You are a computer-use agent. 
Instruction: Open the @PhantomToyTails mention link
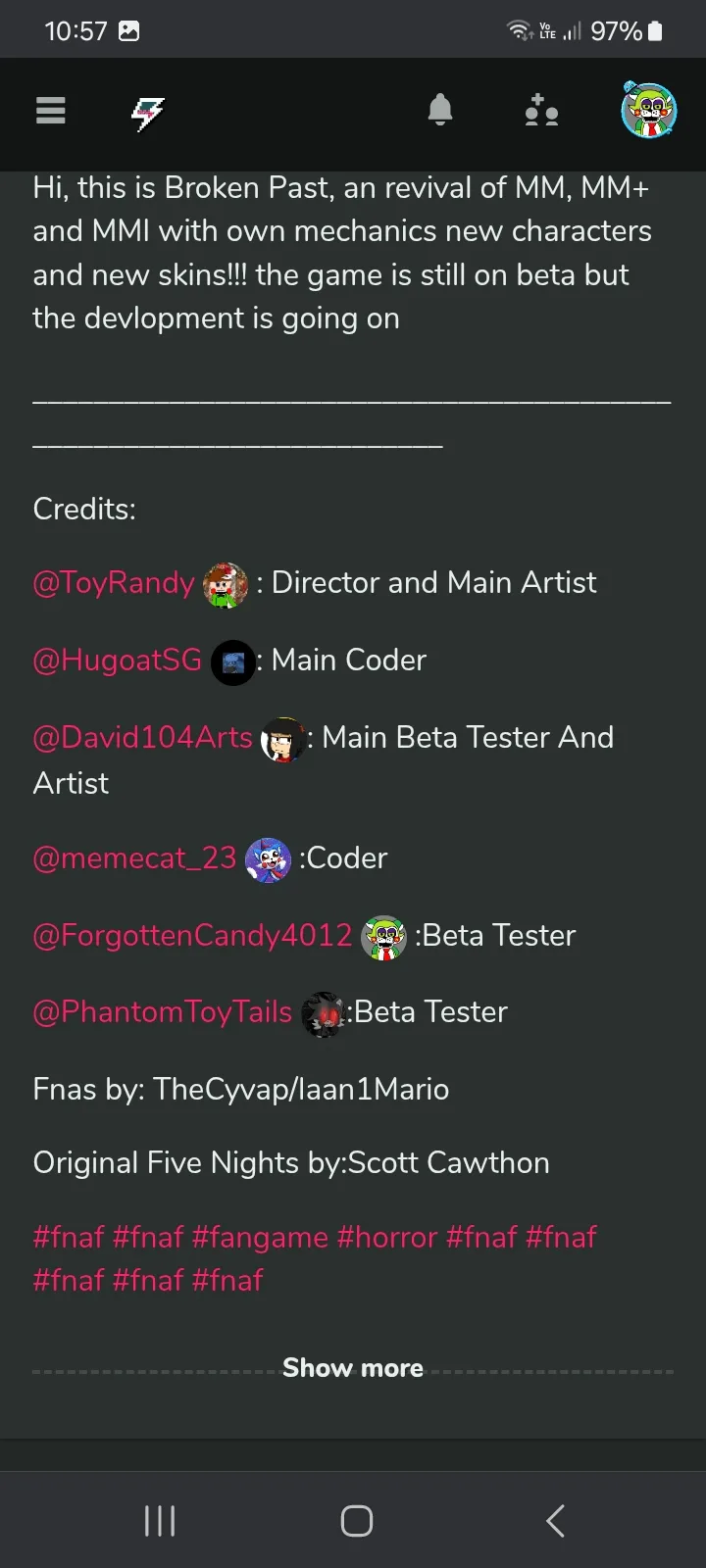163,1012
